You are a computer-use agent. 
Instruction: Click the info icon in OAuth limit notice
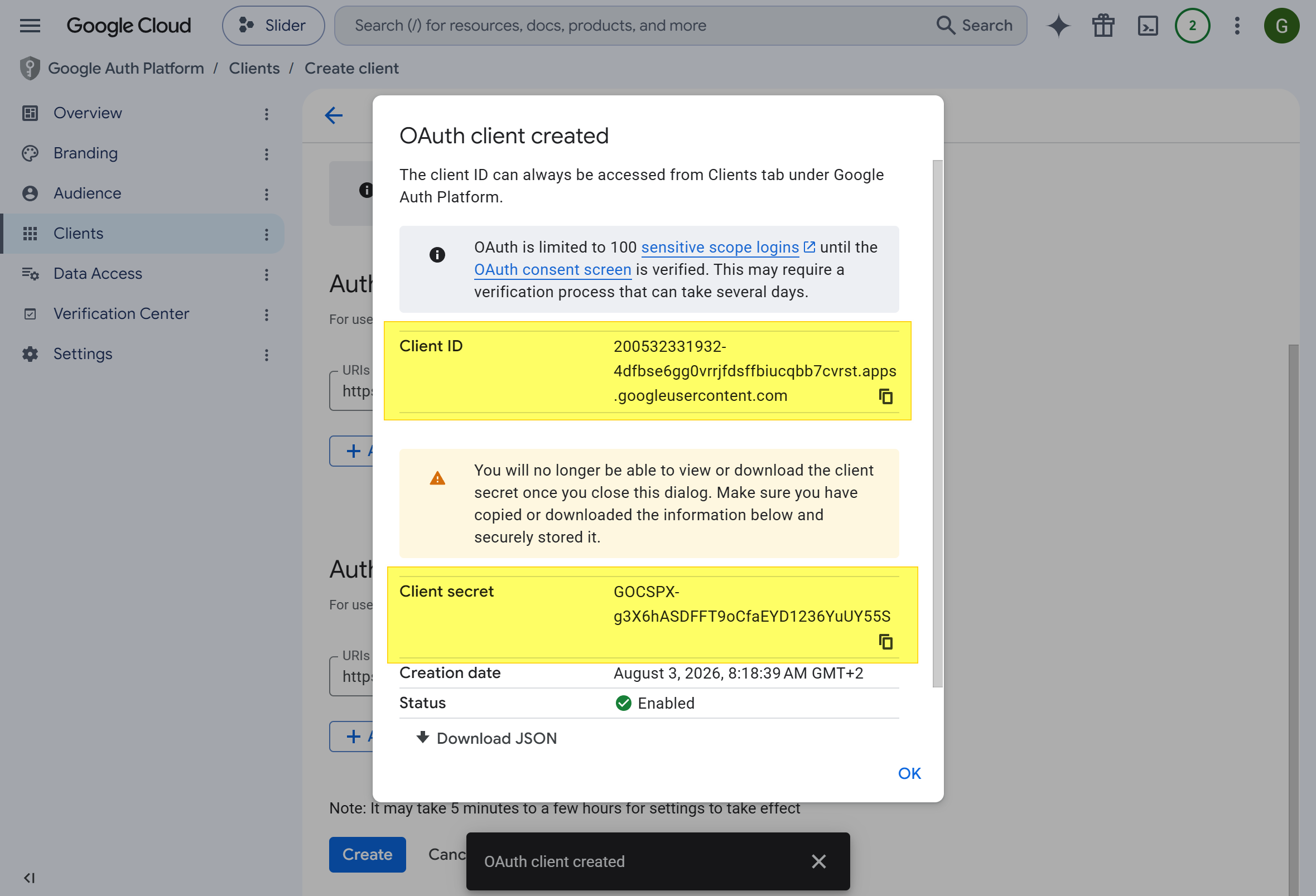[437, 255]
